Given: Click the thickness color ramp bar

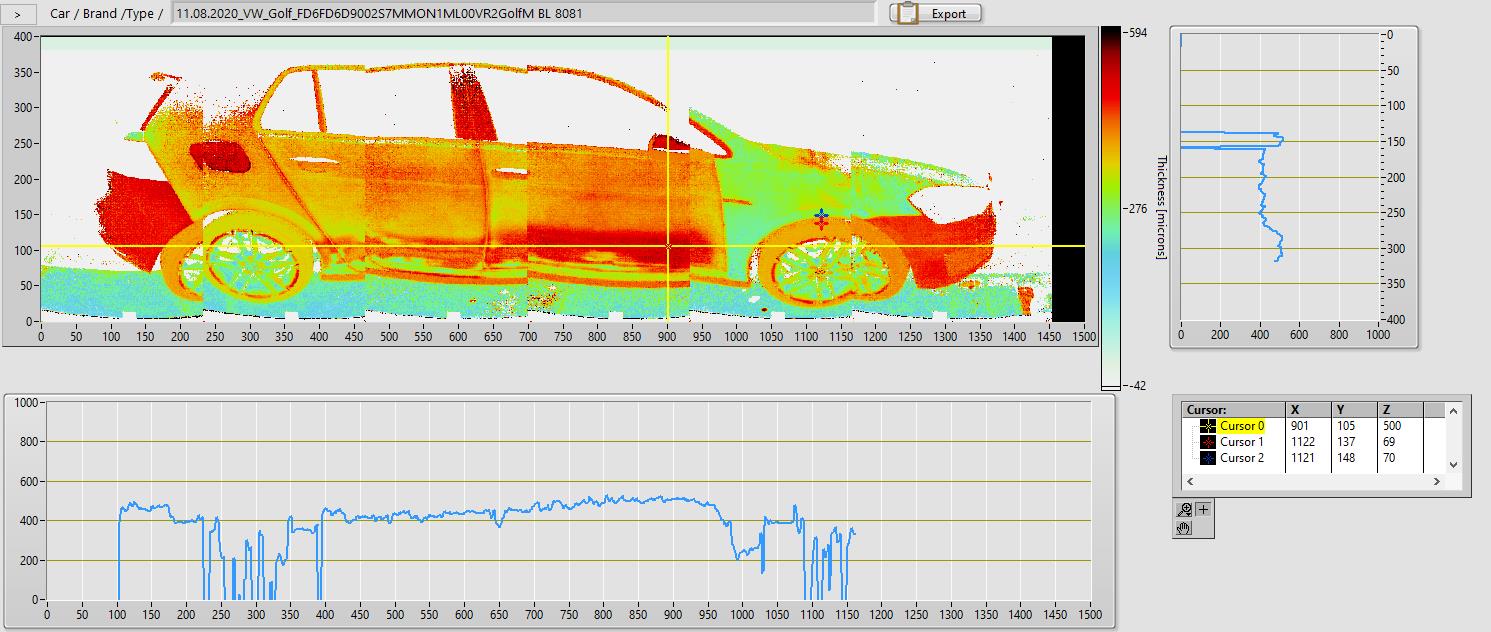Looking at the screenshot, I should (x=1111, y=209).
